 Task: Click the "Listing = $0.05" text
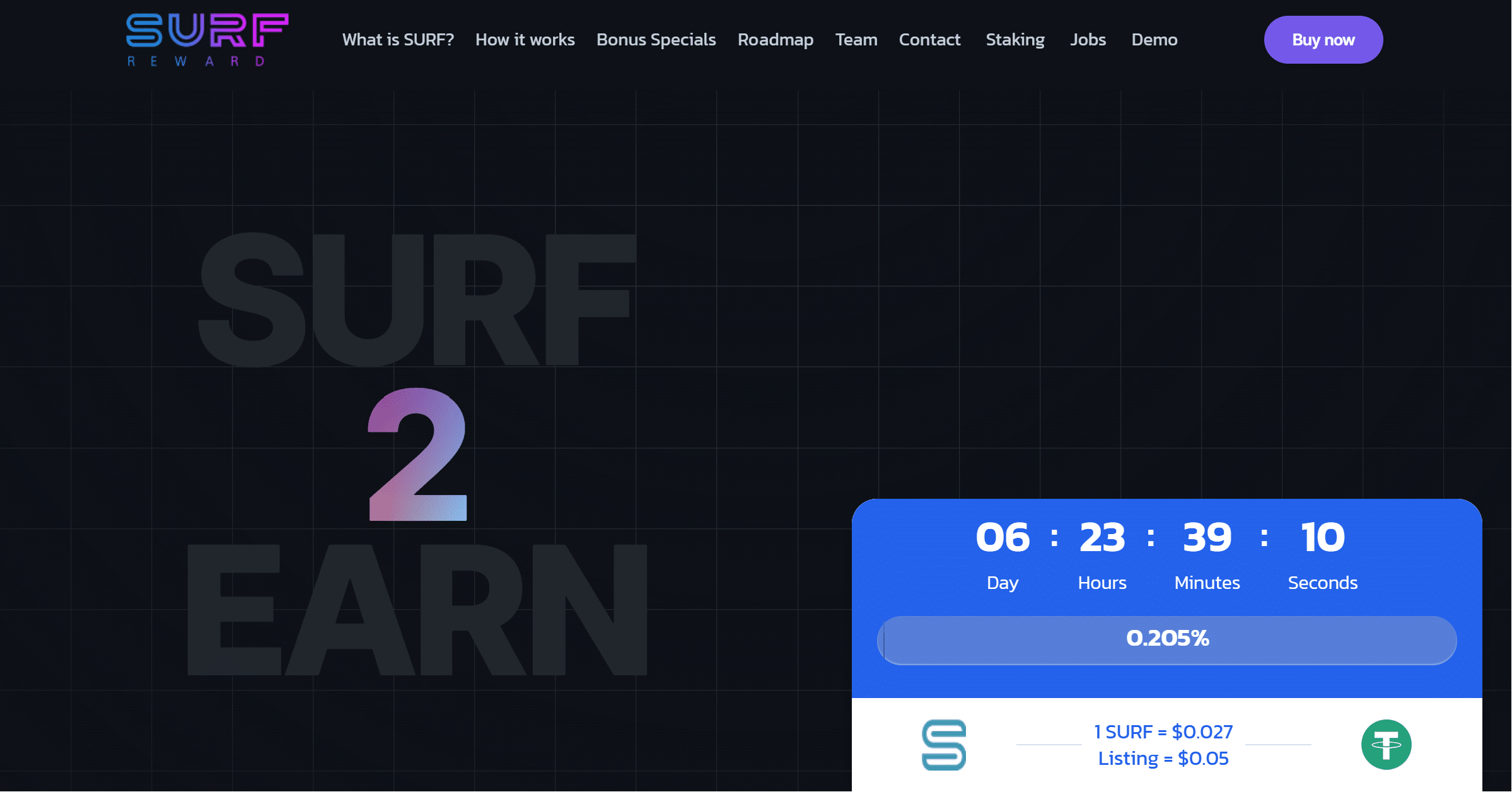point(1163,758)
